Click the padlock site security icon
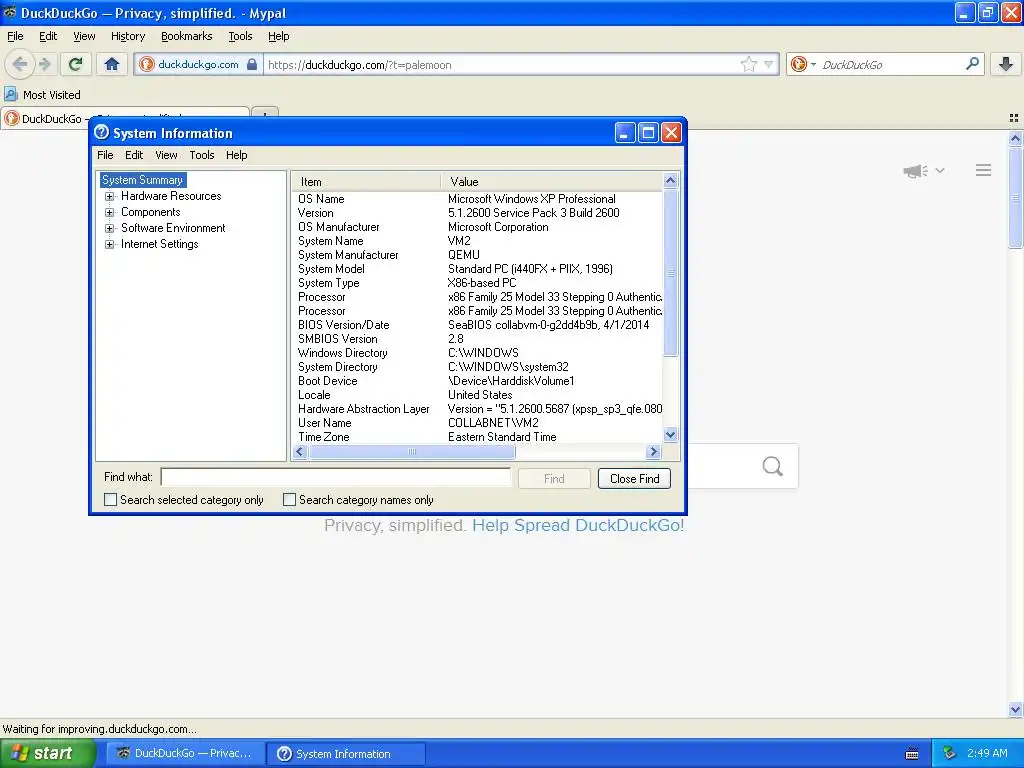The height and width of the screenshot is (768, 1024). click(x=252, y=64)
